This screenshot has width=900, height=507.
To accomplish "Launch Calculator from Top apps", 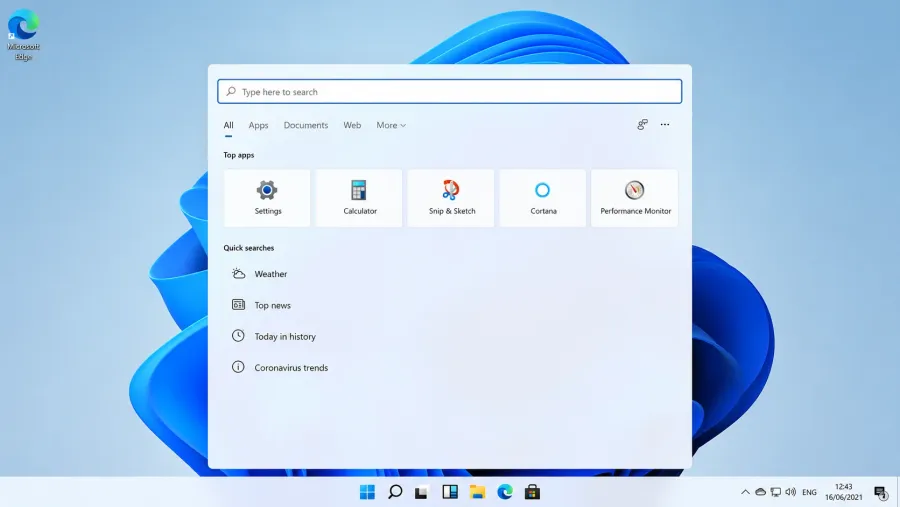I will pyautogui.click(x=359, y=198).
